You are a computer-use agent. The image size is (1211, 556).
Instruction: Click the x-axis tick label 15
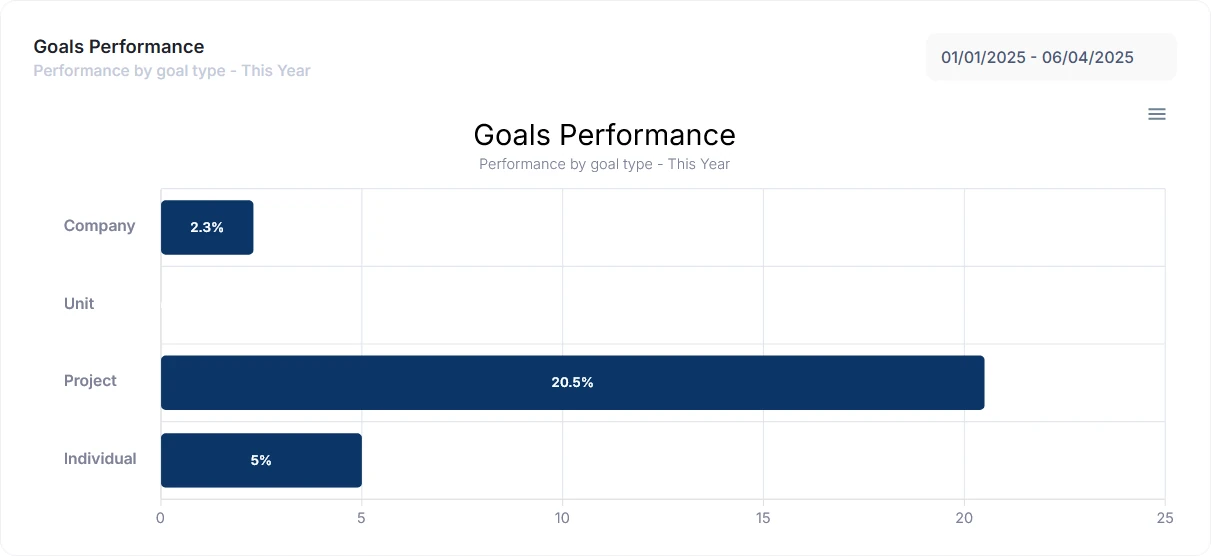coord(763,518)
